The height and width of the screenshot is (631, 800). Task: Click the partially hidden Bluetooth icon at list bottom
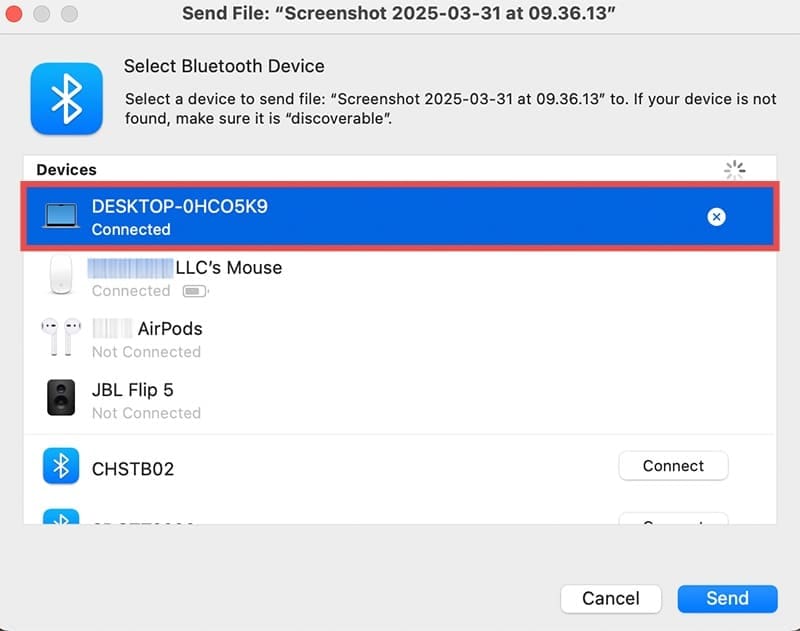pos(61,517)
